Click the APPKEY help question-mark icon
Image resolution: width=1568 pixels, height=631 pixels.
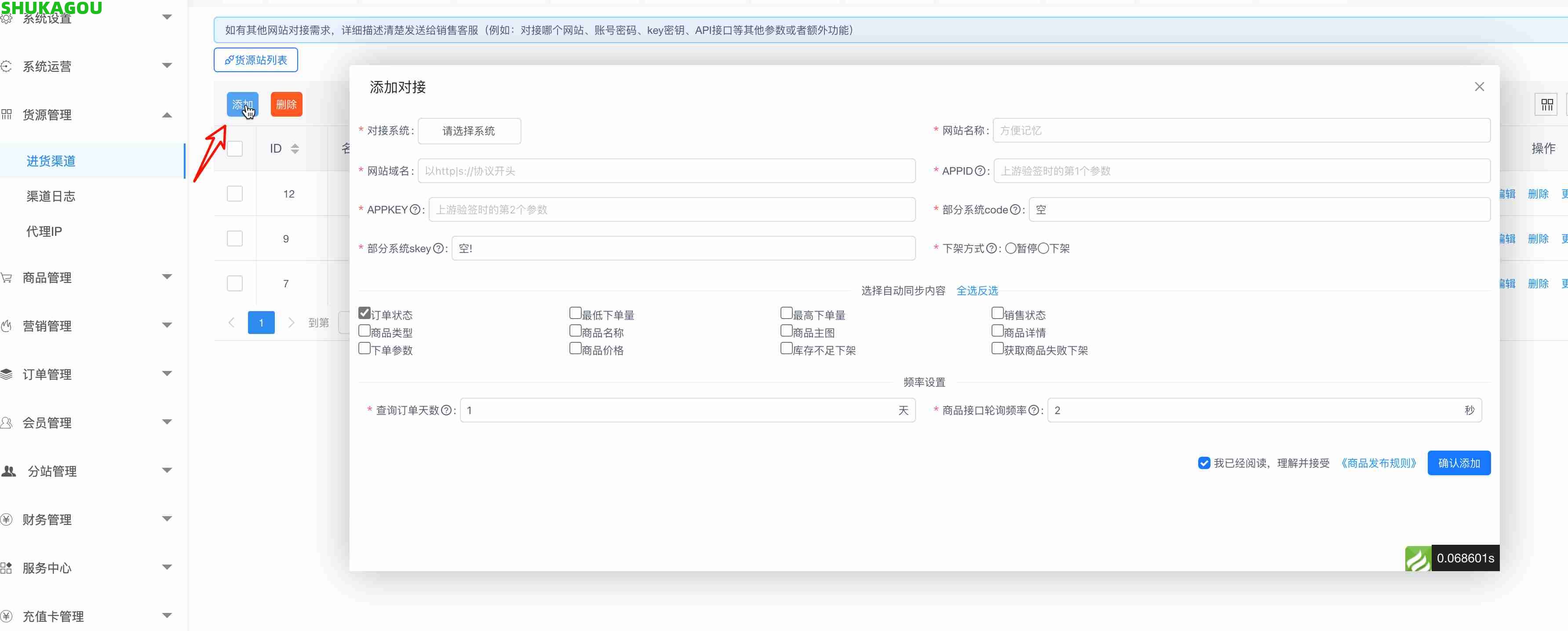[415, 209]
